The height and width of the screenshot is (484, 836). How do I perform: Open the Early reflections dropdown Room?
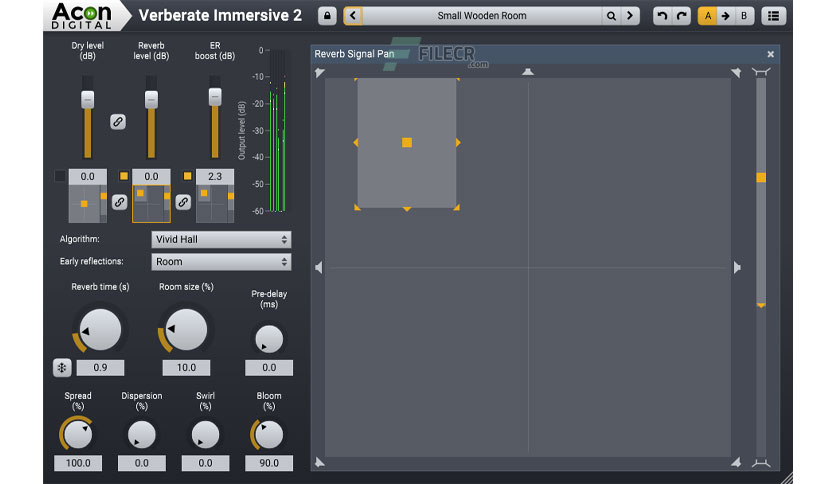pyautogui.click(x=221, y=262)
